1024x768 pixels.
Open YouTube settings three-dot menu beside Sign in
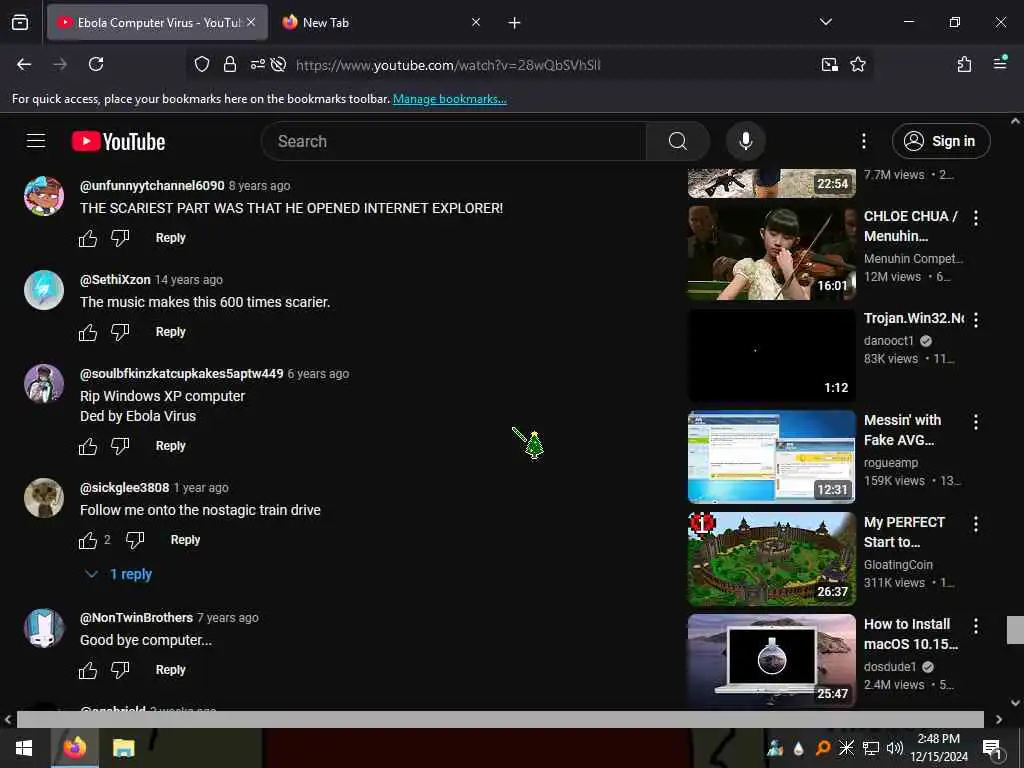[x=863, y=141]
